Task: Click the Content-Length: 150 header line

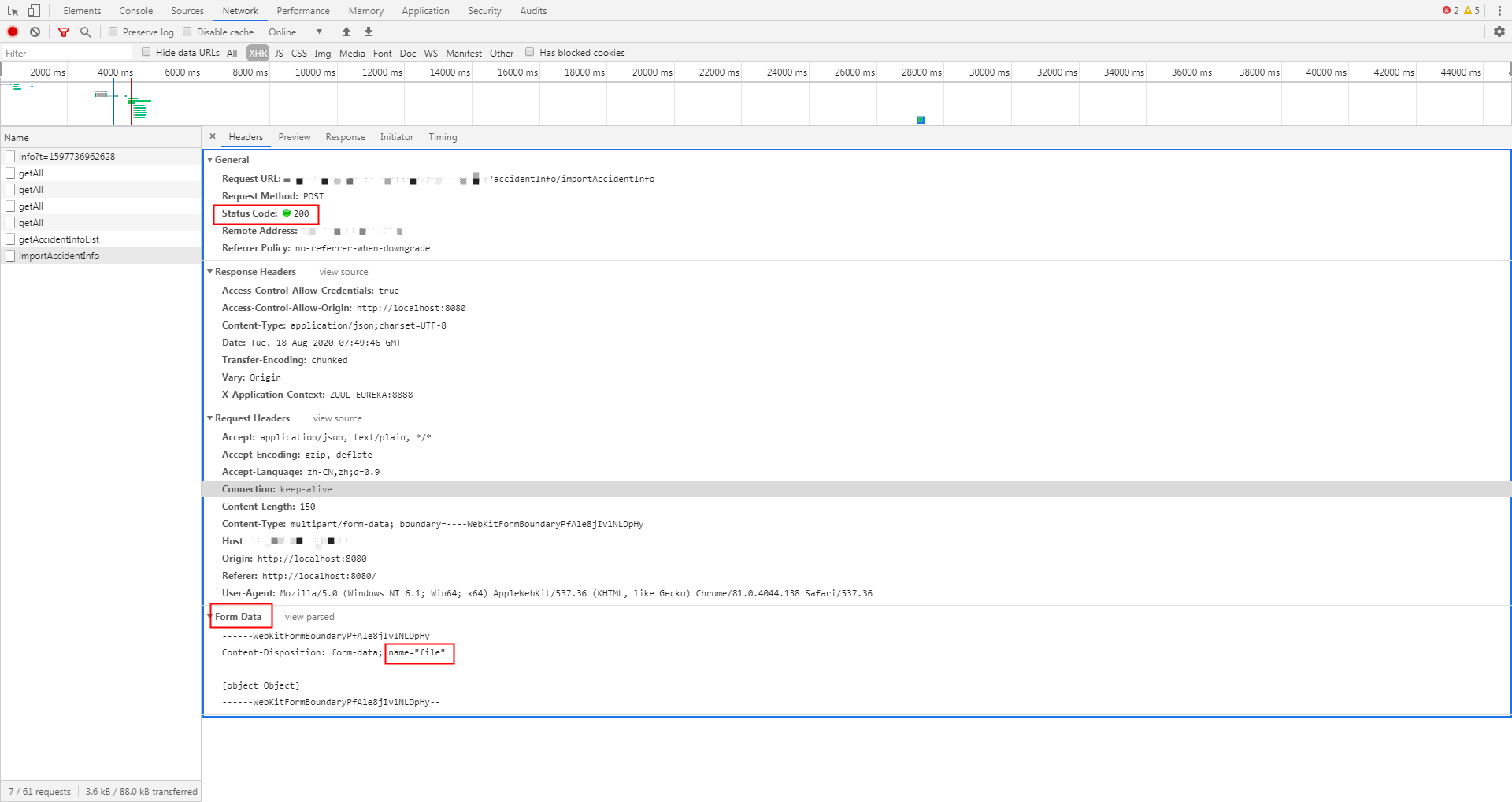Action: coord(269,507)
